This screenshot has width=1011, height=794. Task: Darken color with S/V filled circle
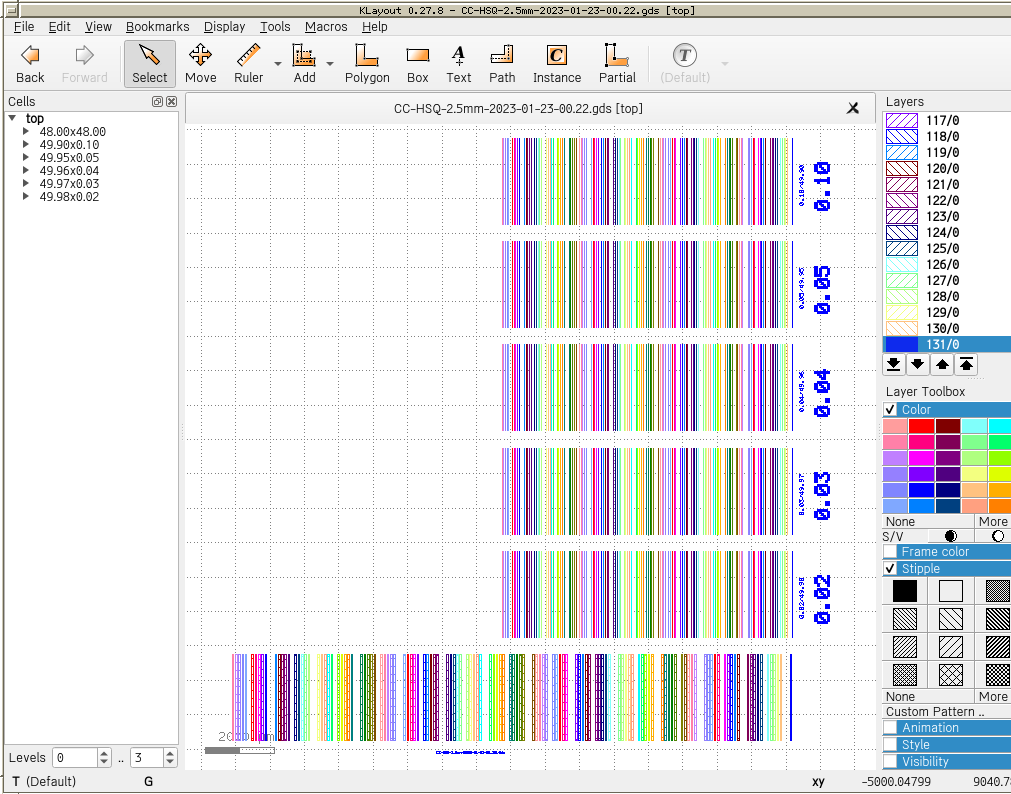tap(950, 536)
